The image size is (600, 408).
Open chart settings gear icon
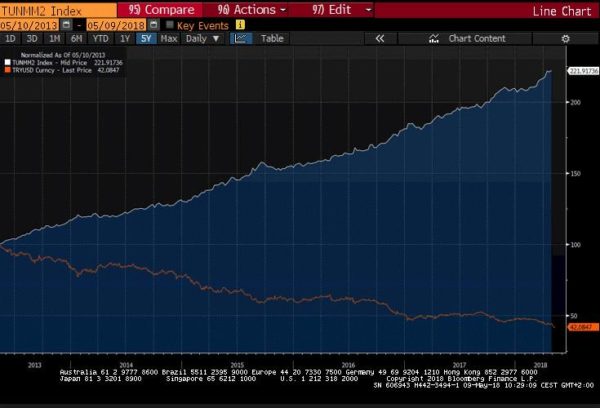565,38
